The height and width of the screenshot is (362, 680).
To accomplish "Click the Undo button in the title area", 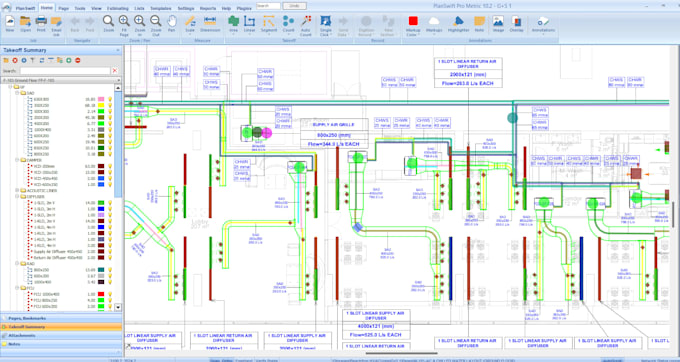I will point(294,6).
